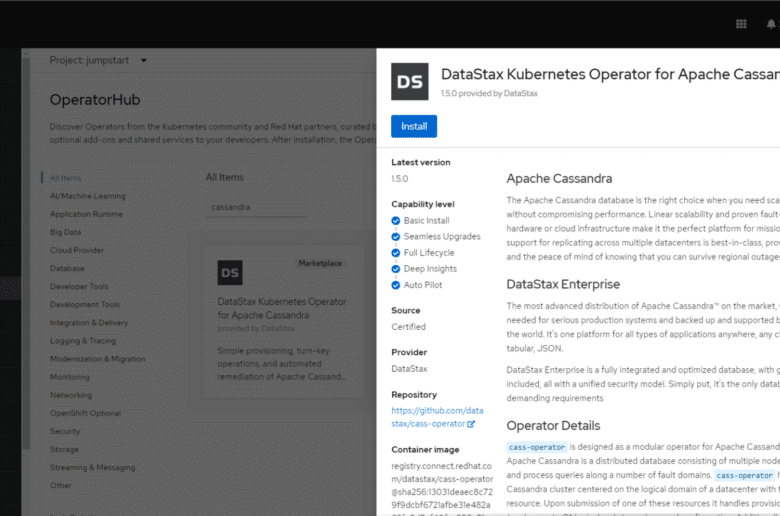Select the Big Data category

[x=65, y=232]
